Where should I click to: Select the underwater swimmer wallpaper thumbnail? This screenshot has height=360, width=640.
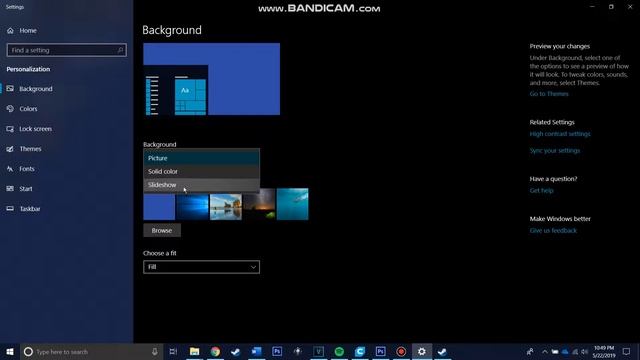pos(293,204)
